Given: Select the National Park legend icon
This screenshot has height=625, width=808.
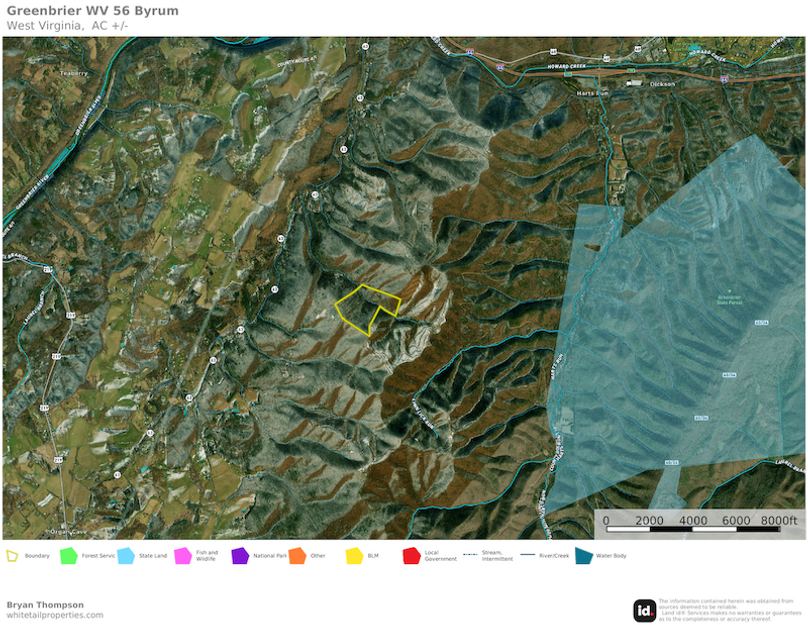Looking at the screenshot, I should pos(240,556).
